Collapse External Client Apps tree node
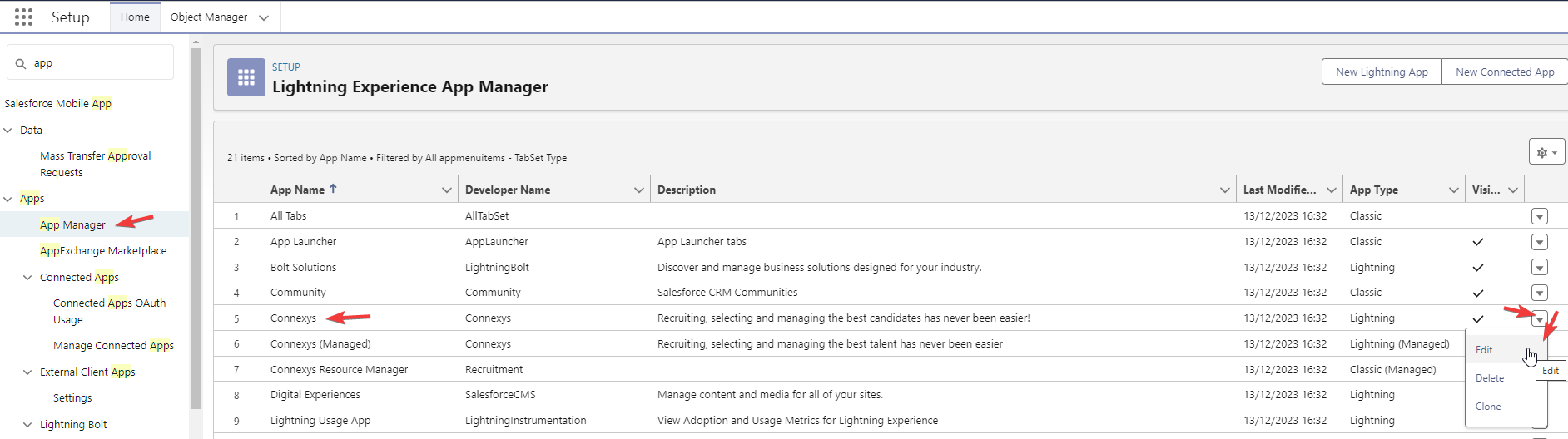Viewport: 1568px width, 439px height. point(27,372)
